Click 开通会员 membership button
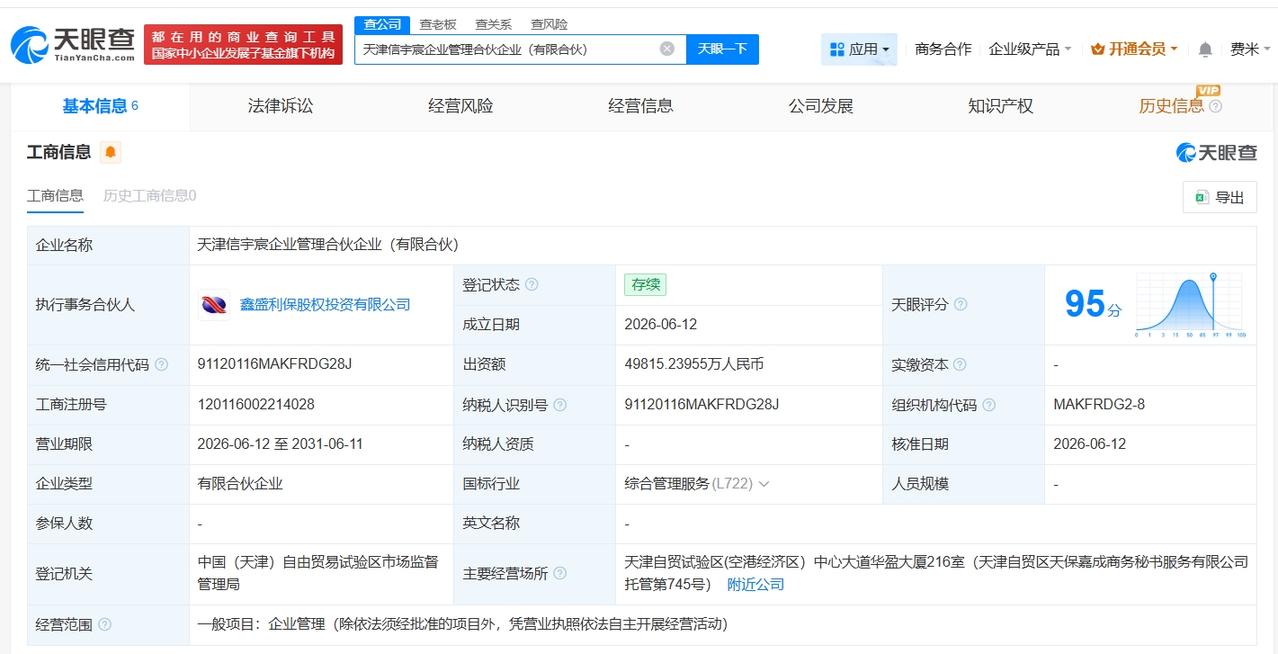 coord(1135,49)
